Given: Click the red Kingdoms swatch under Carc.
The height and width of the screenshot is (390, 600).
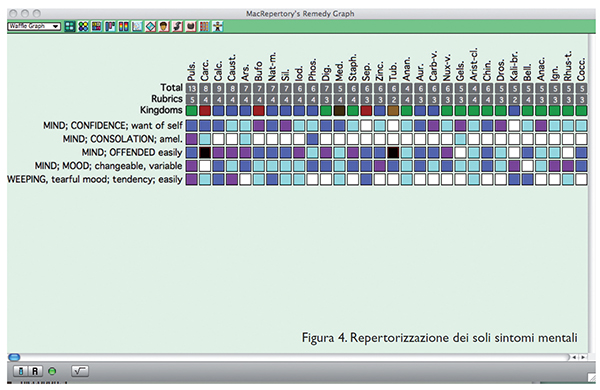Looking at the screenshot, I should point(205,110).
